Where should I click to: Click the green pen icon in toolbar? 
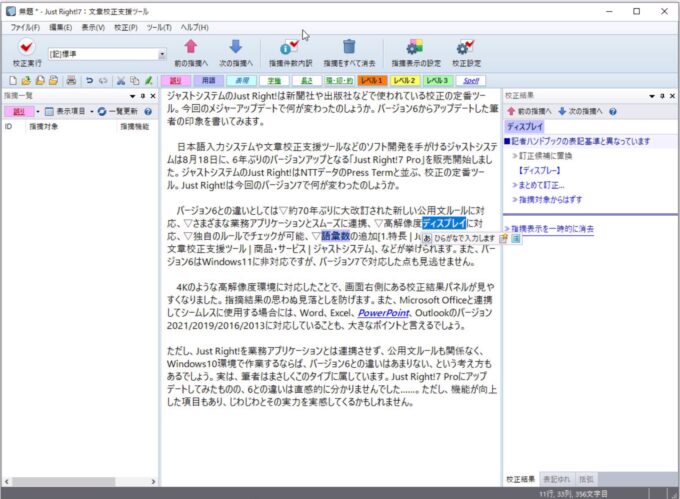pos(149,81)
